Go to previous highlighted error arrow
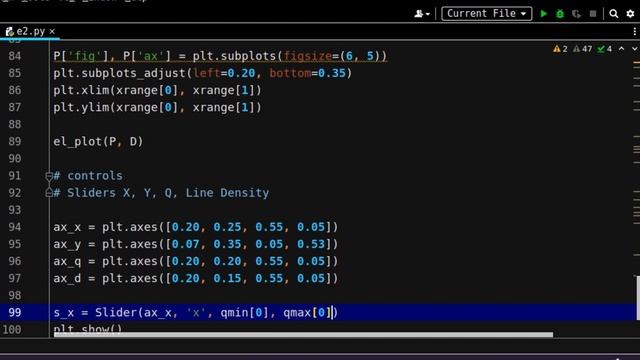This screenshot has width=640, height=360. tap(621, 49)
